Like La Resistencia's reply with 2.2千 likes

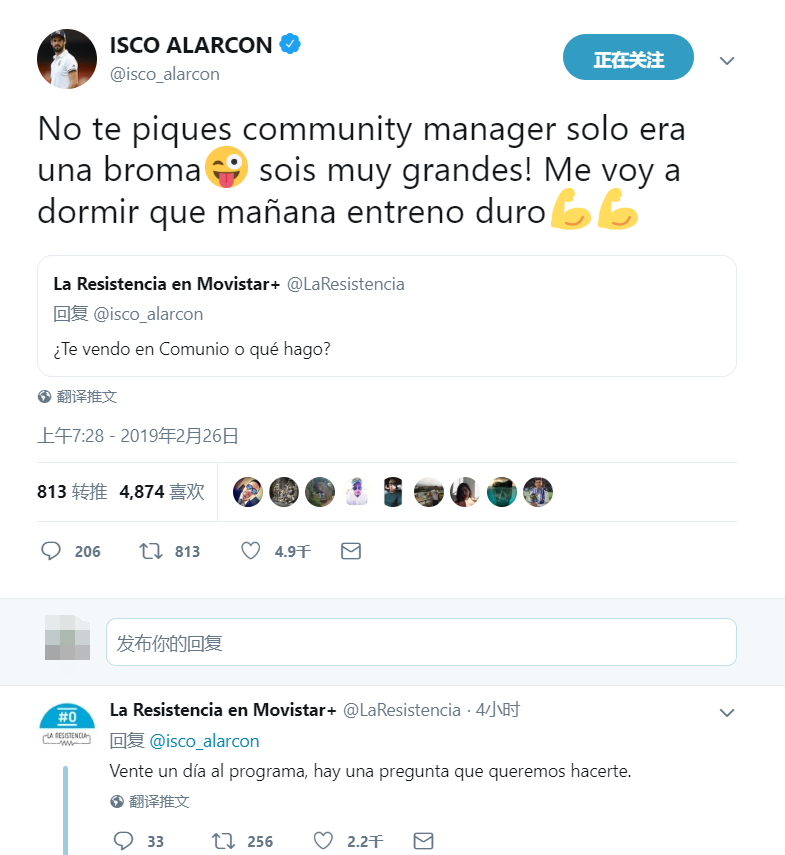323,841
